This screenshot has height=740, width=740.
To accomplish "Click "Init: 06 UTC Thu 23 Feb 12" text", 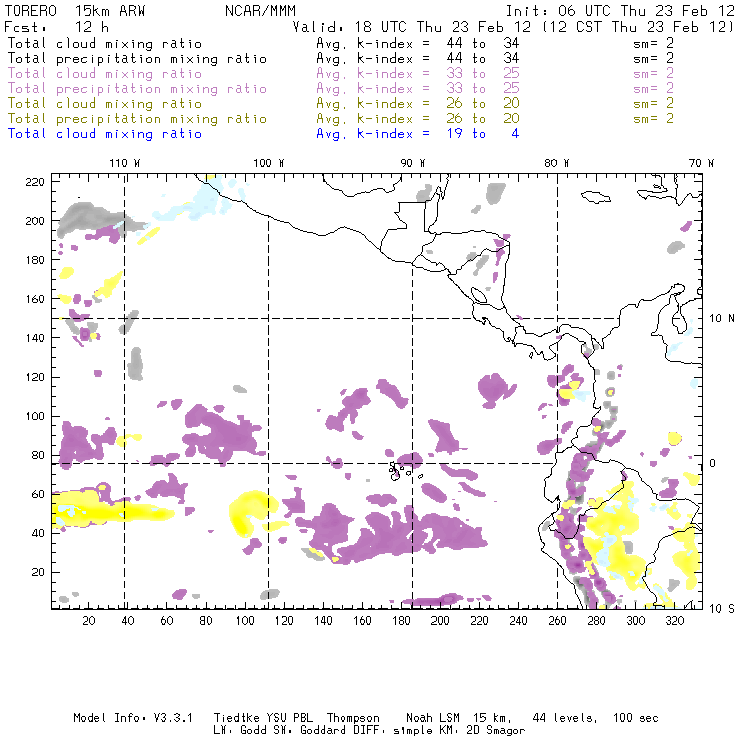I will 620,11.
